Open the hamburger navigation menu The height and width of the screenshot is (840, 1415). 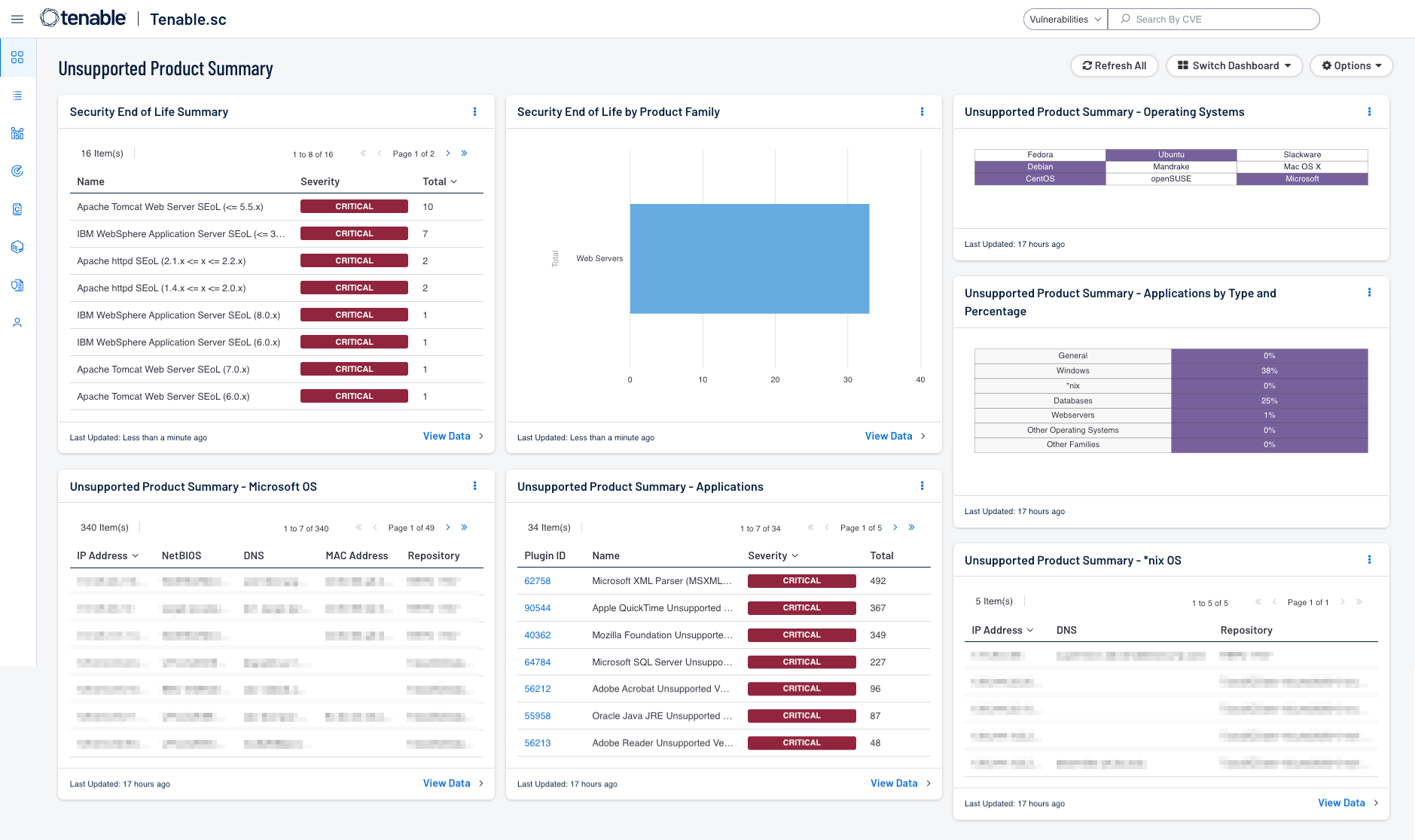[x=17, y=19]
